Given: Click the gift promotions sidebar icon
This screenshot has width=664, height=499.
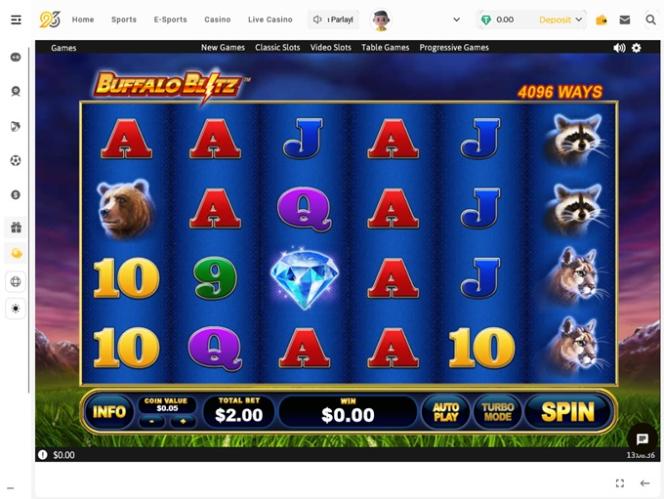Looking at the screenshot, I should [x=16, y=227].
